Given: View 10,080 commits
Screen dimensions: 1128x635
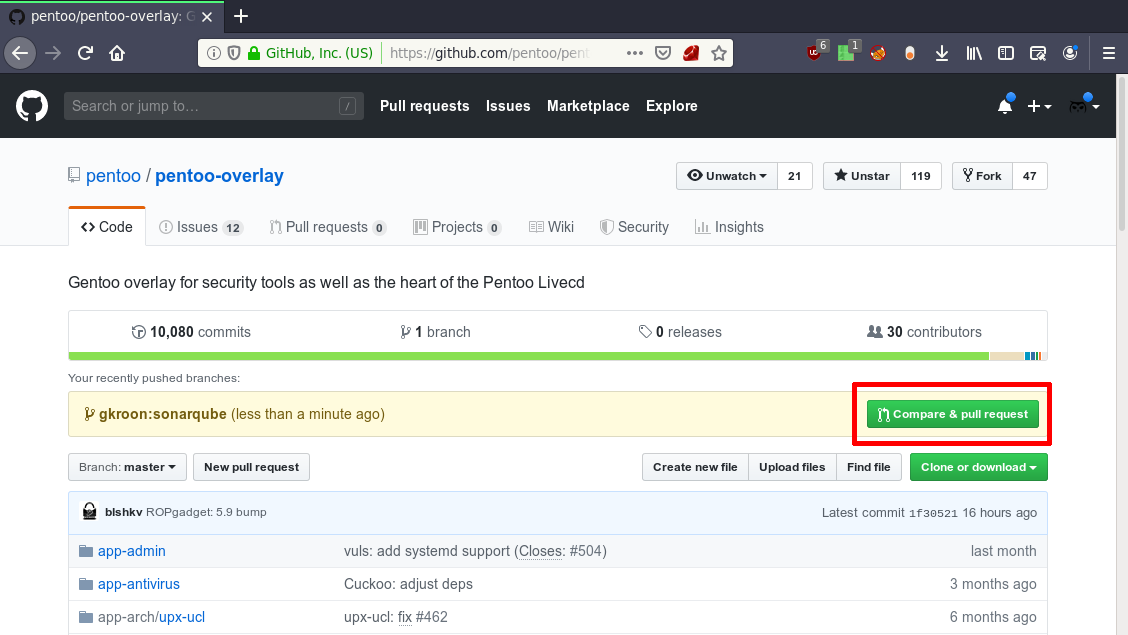Looking at the screenshot, I should [191, 332].
